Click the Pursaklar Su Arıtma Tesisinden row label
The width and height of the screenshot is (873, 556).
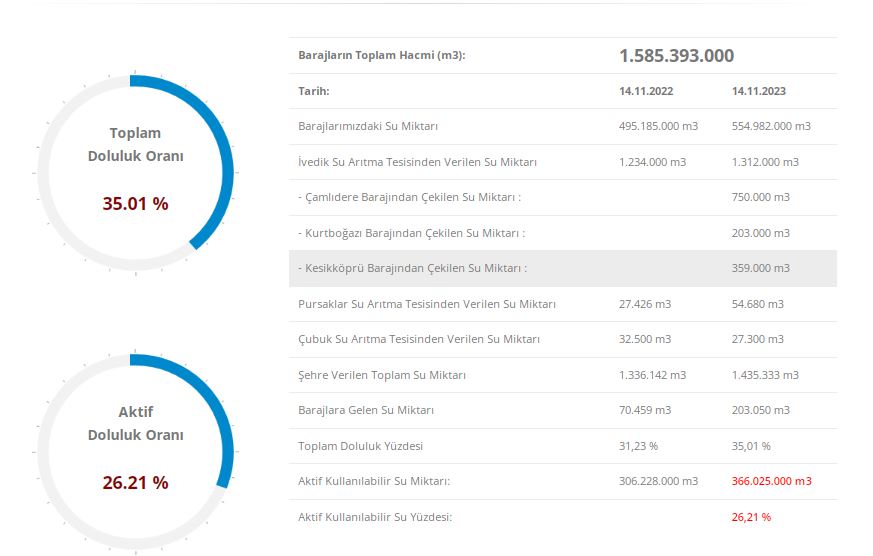pyautogui.click(x=427, y=304)
